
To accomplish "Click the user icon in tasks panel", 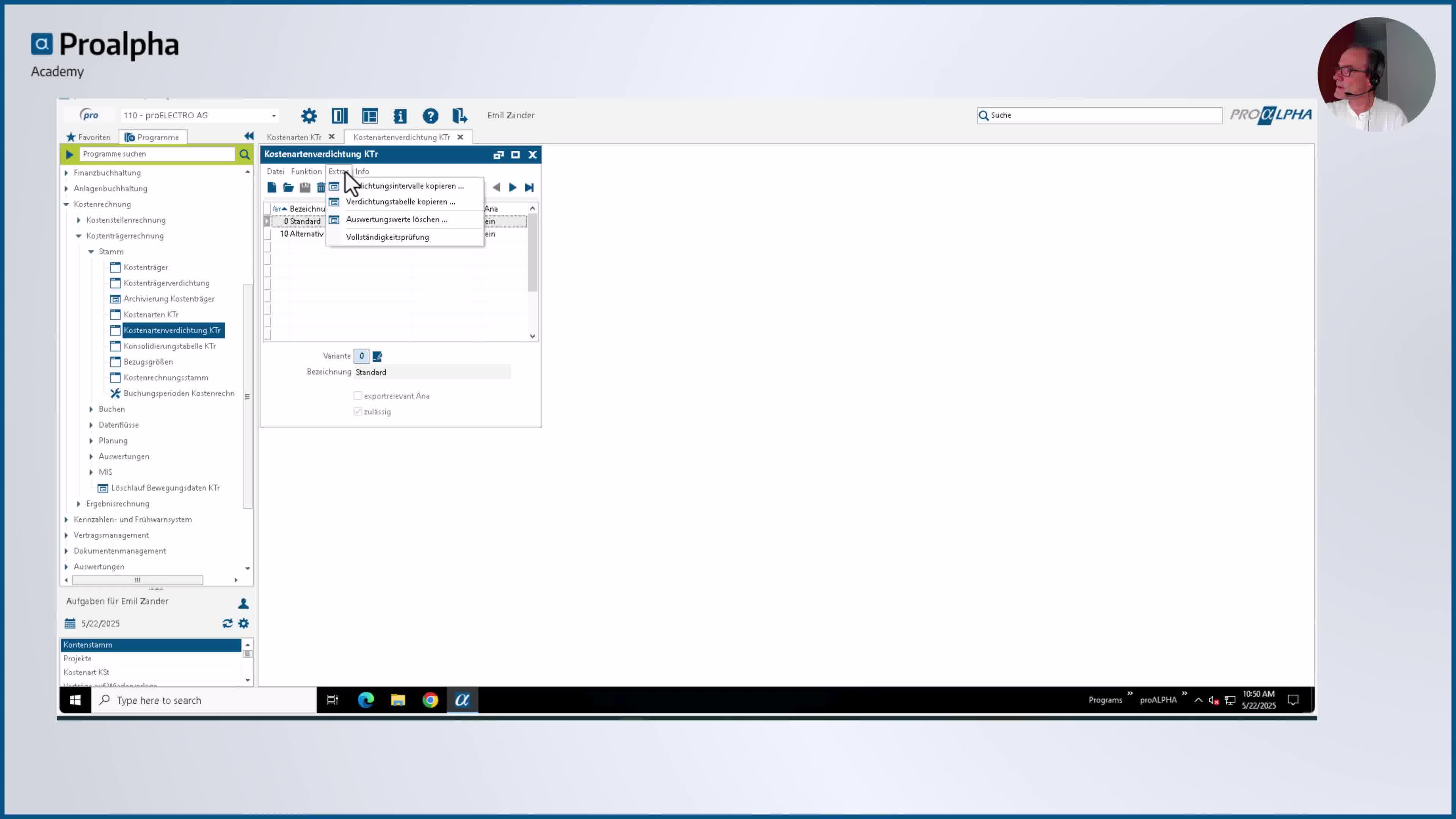I will click(x=243, y=603).
